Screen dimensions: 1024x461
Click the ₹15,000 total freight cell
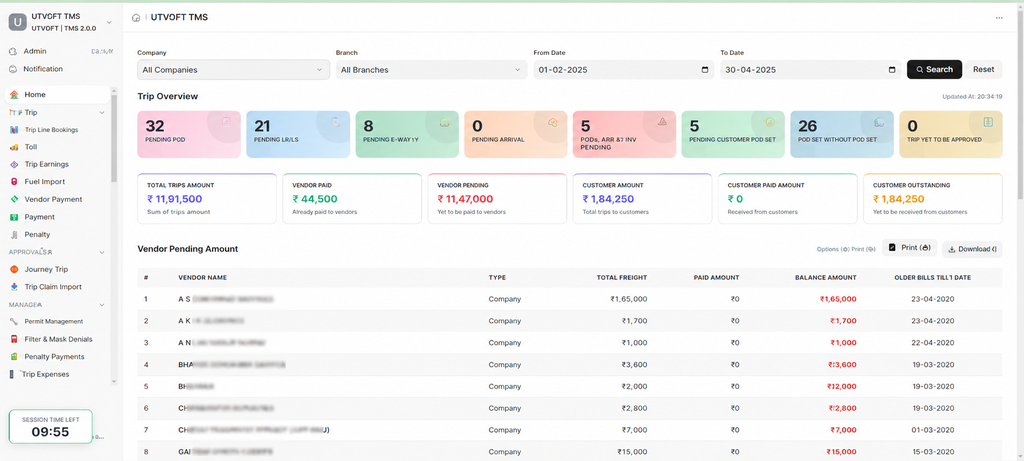point(632,452)
